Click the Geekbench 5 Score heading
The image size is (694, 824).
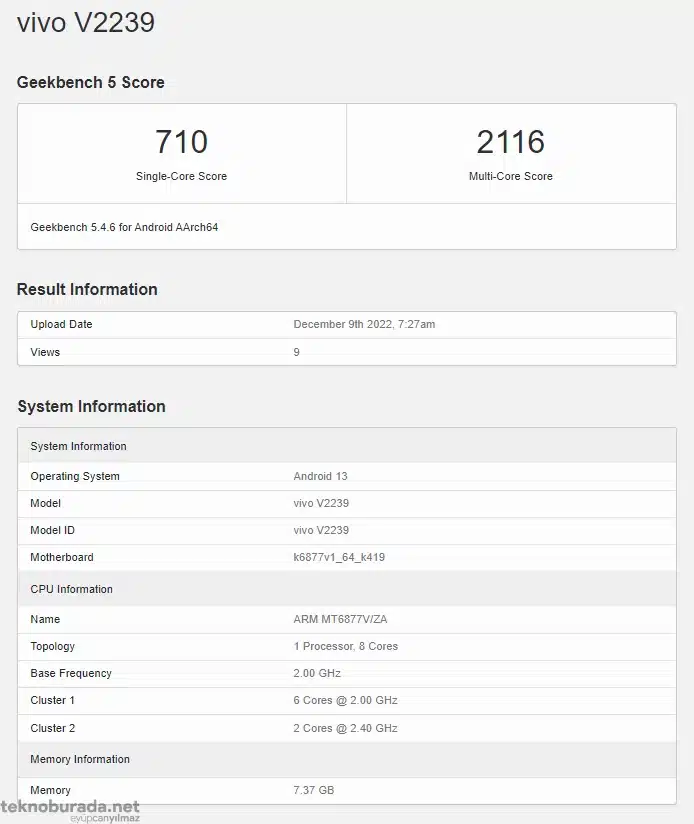[x=90, y=83]
